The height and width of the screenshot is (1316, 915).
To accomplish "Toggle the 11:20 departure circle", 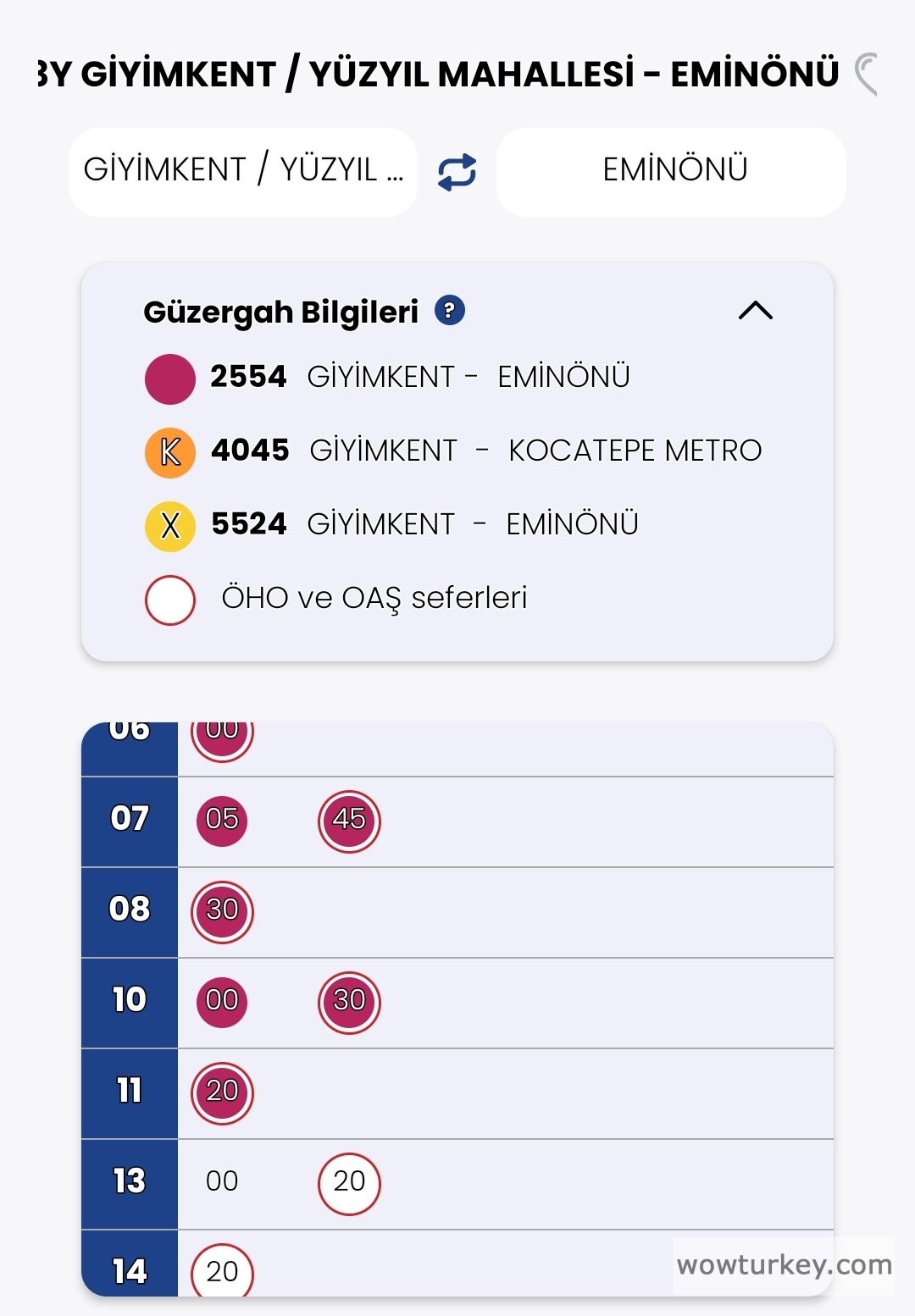I will coord(222,1092).
